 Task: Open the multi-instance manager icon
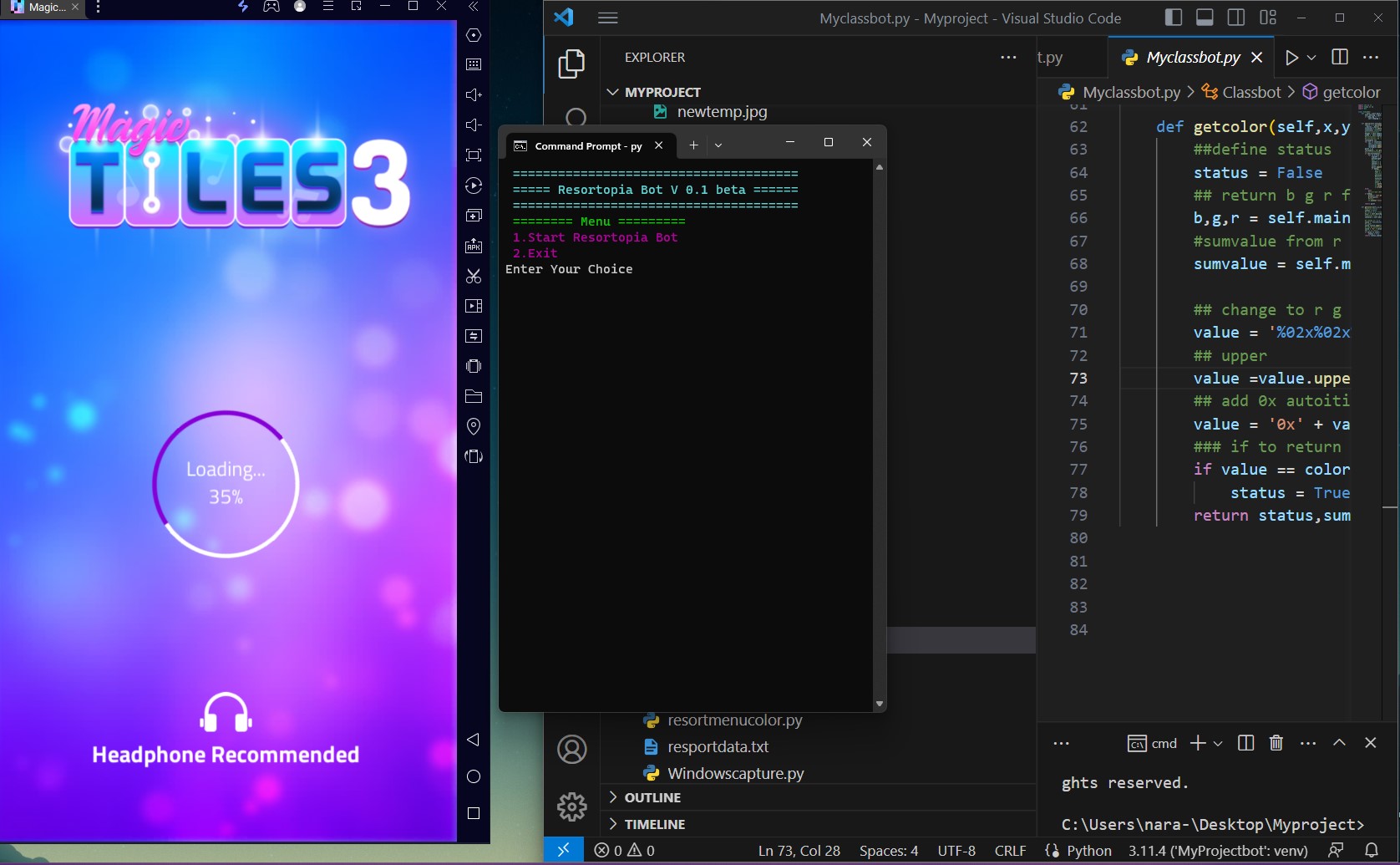(x=474, y=216)
